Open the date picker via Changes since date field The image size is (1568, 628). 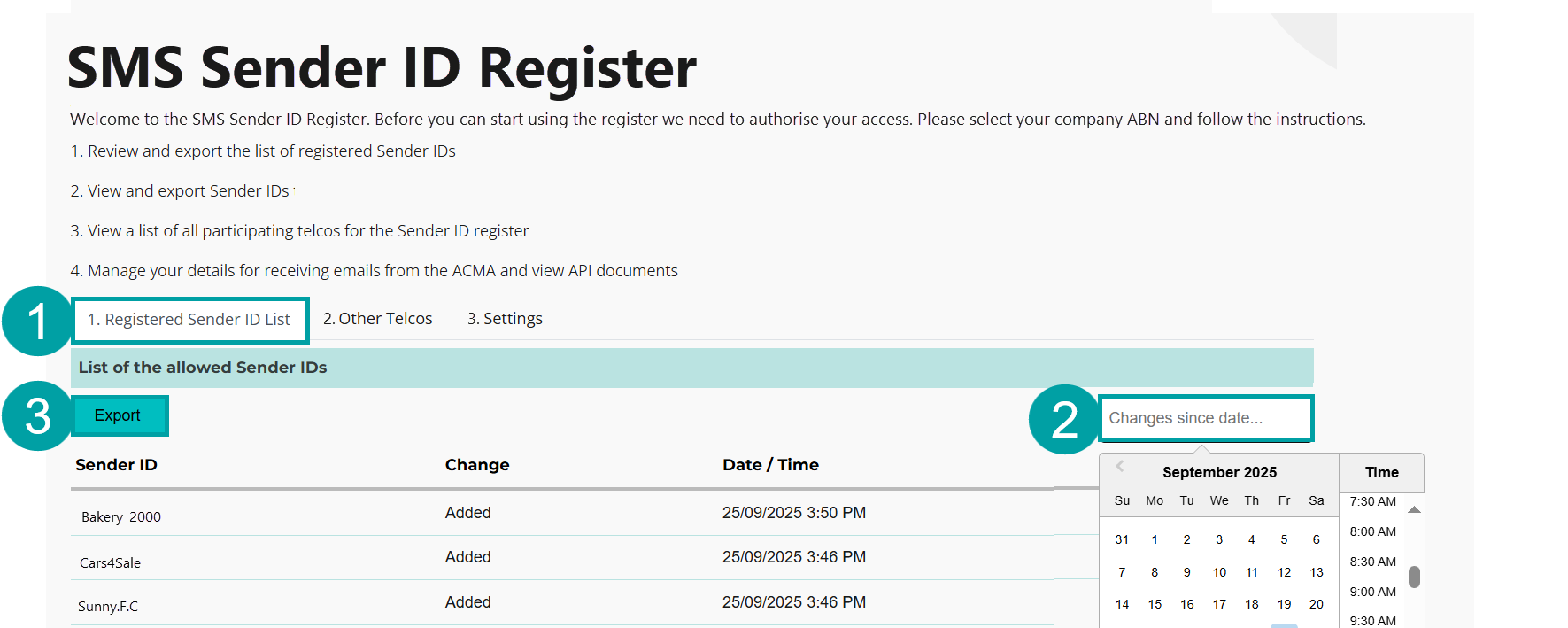point(1206,417)
